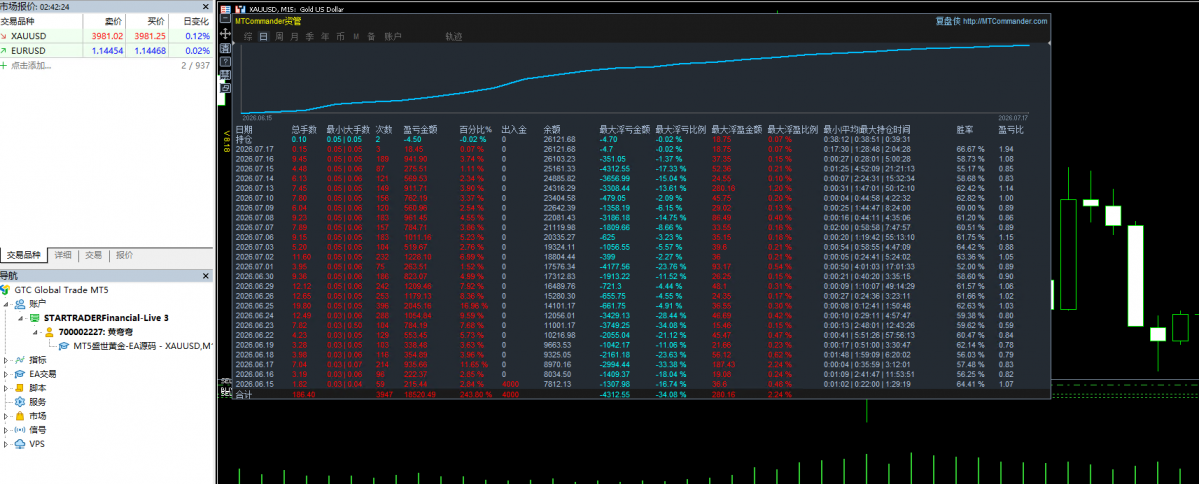Select the EURUSD symbol name
The image size is (1199, 484).
click(x=28, y=50)
